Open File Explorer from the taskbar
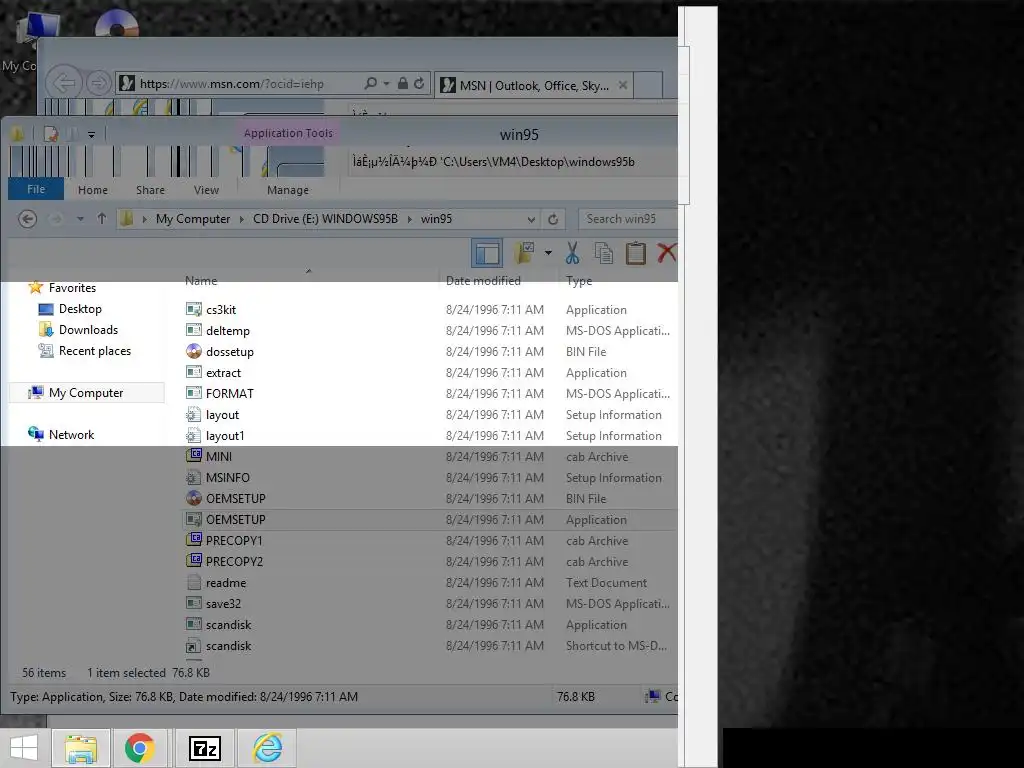The image size is (1024, 768). (x=81, y=748)
